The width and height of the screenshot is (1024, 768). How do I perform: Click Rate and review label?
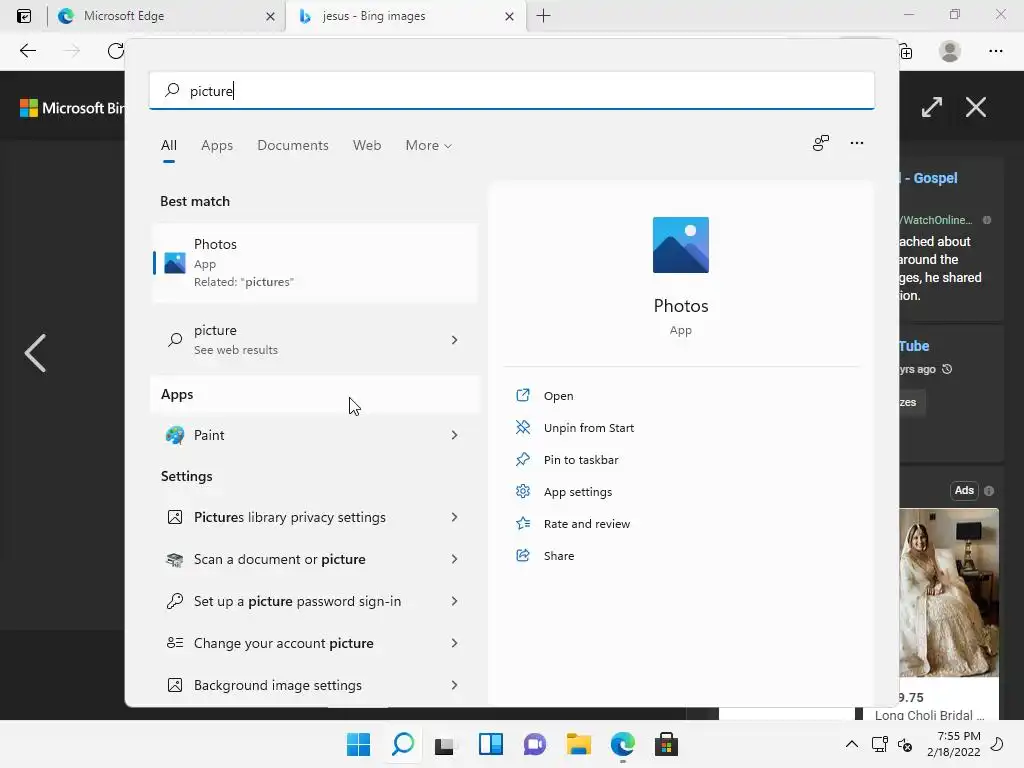(x=586, y=524)
